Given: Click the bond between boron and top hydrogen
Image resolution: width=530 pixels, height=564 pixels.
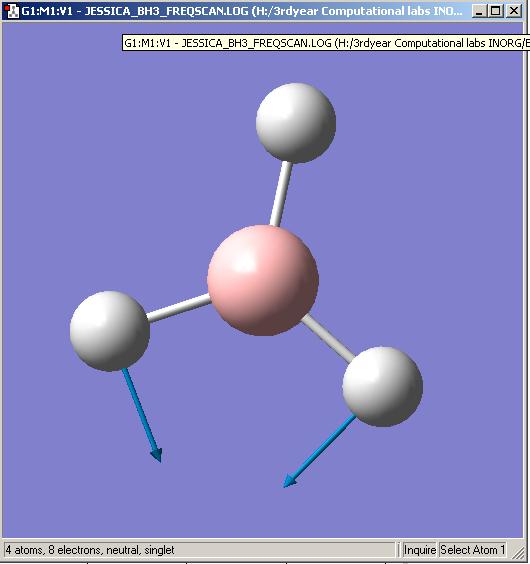Looking at the screenshot, I should [x=281, y=194].
